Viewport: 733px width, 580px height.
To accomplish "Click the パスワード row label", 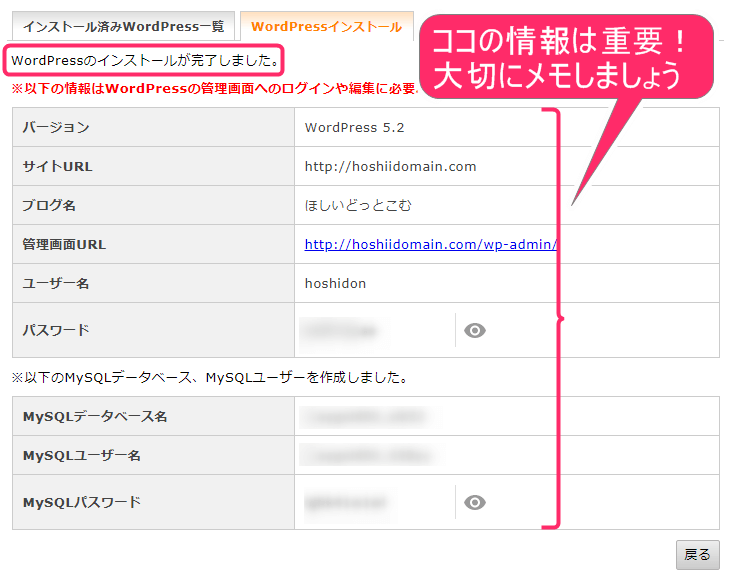I will pyautogui.click(x=56, y=330).
